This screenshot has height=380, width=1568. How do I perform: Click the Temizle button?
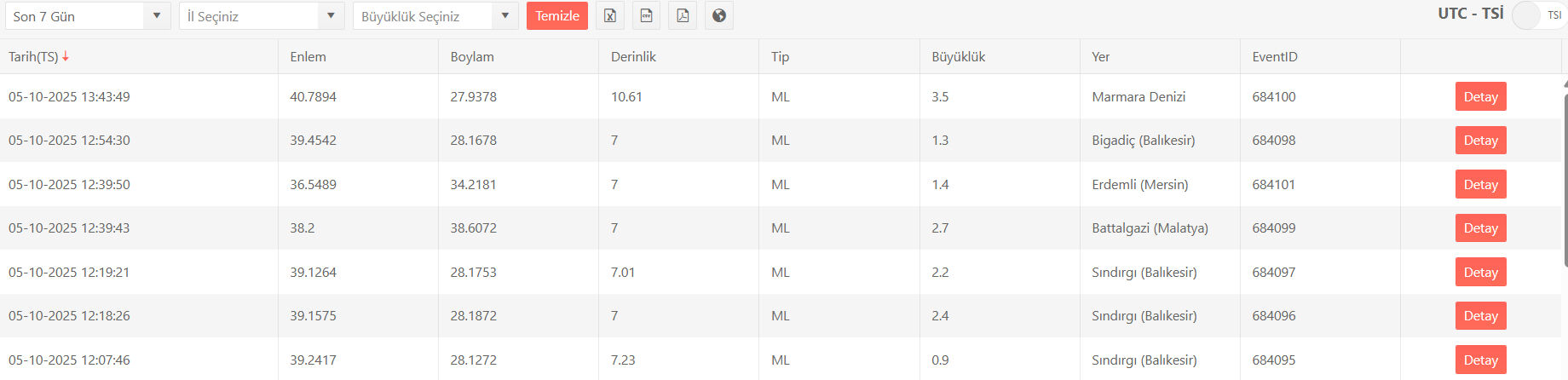[x=556, y=15]
